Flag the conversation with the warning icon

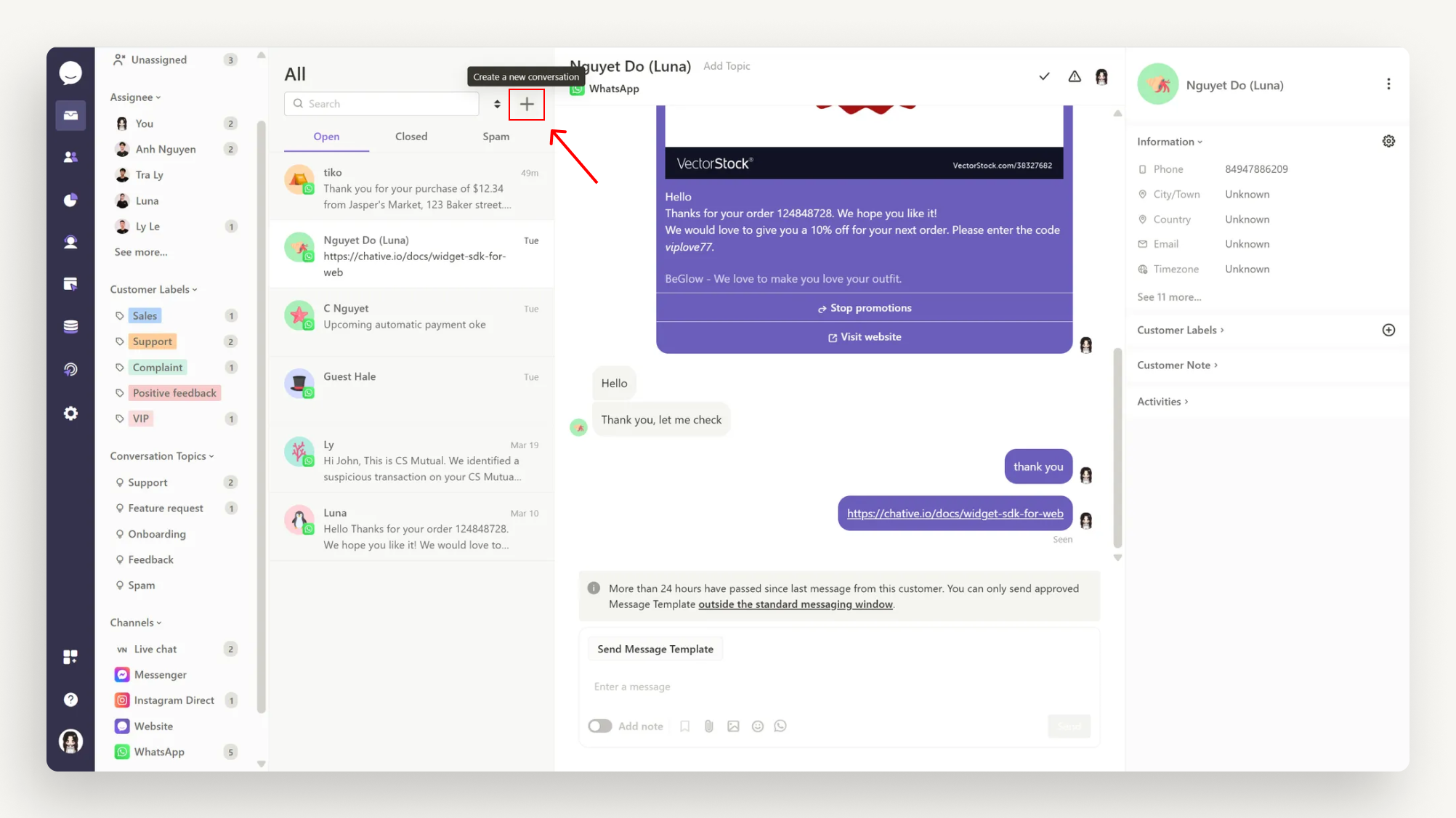click(x=1075, y=76)
